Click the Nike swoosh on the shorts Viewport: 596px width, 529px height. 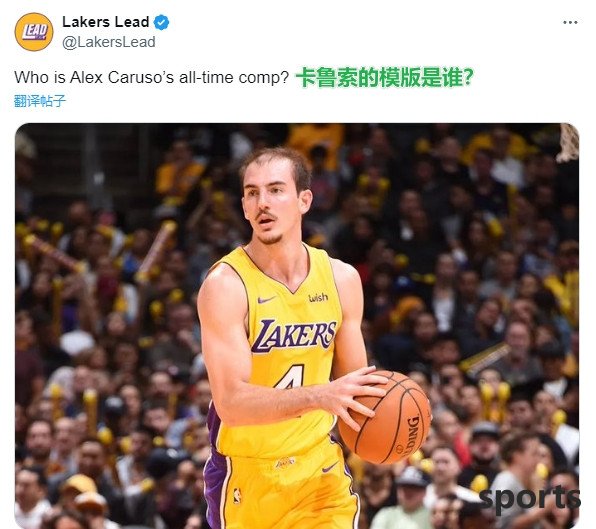(x=330, y=467)
